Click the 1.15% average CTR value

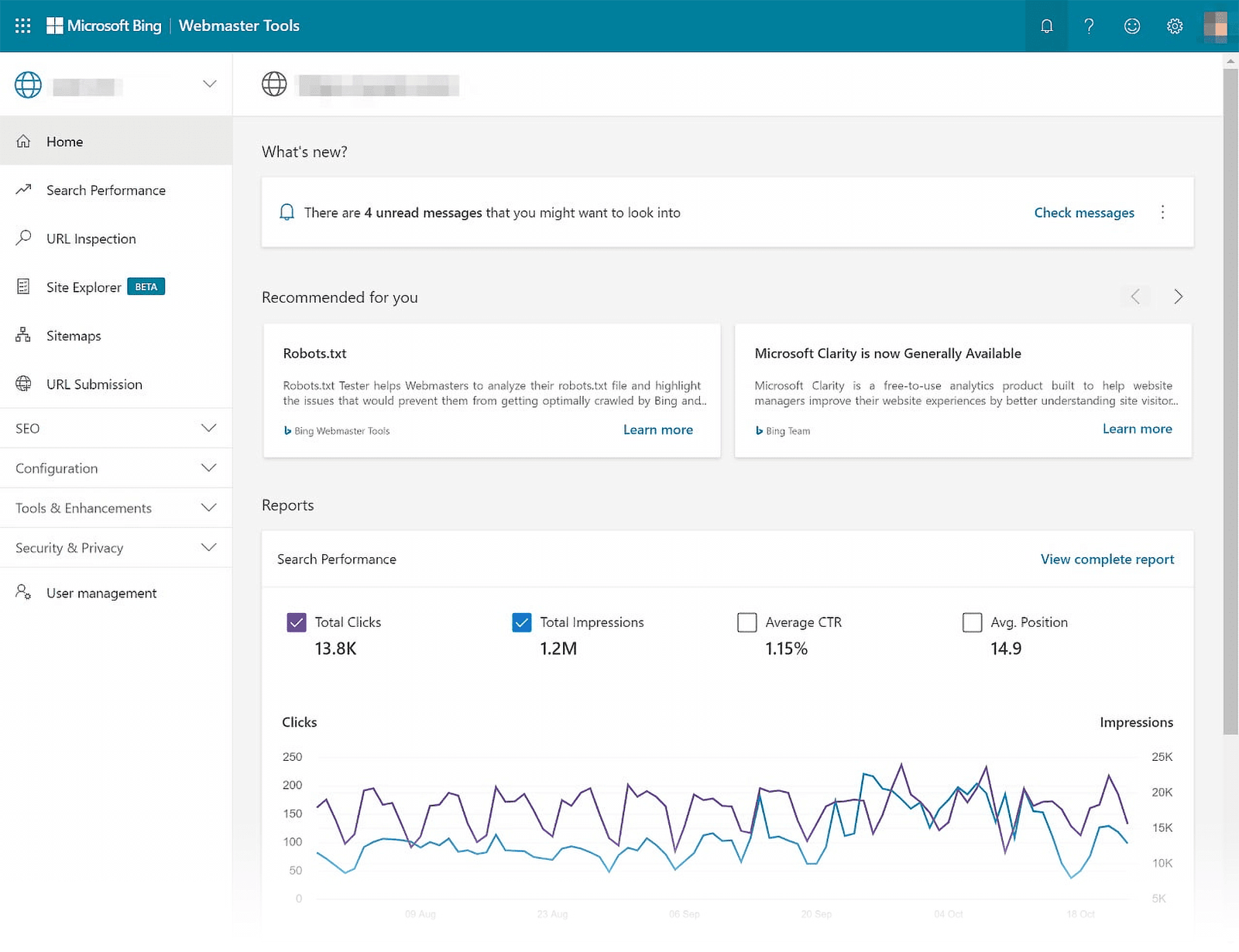[x=786, y=649]
